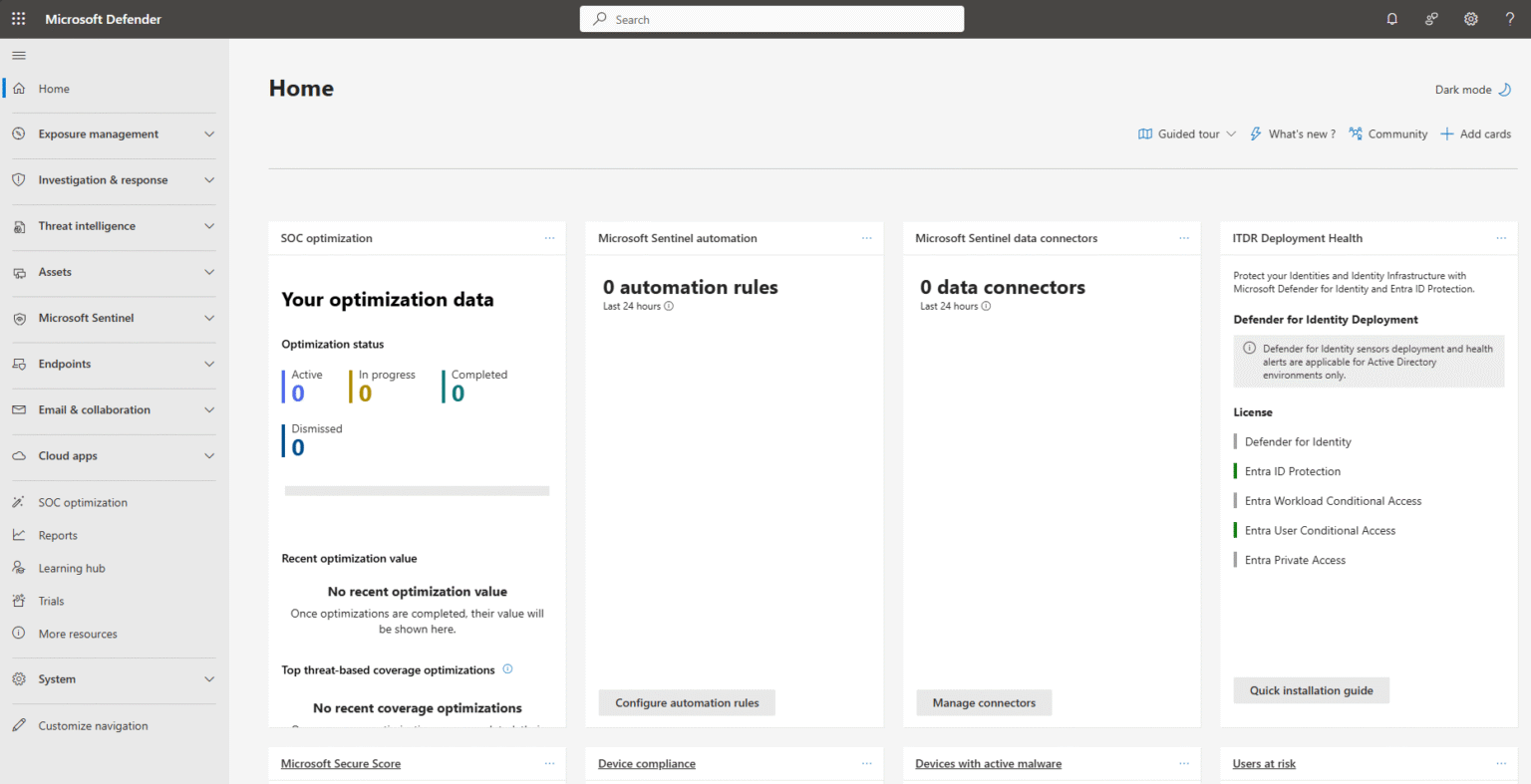Open the info tooltip next to Last 24 hours
The height and width of the screenshot is (784, 1531).
[x=668, y=306]
